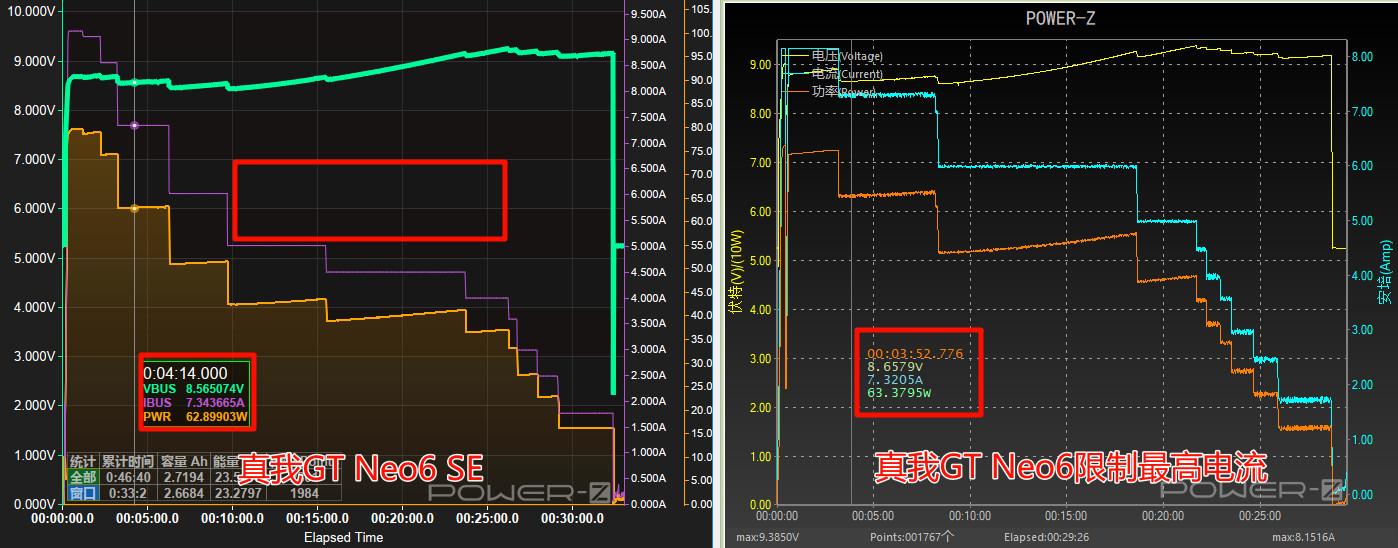Click the purple IBUS cursor marker on left chart

point(134,125)
